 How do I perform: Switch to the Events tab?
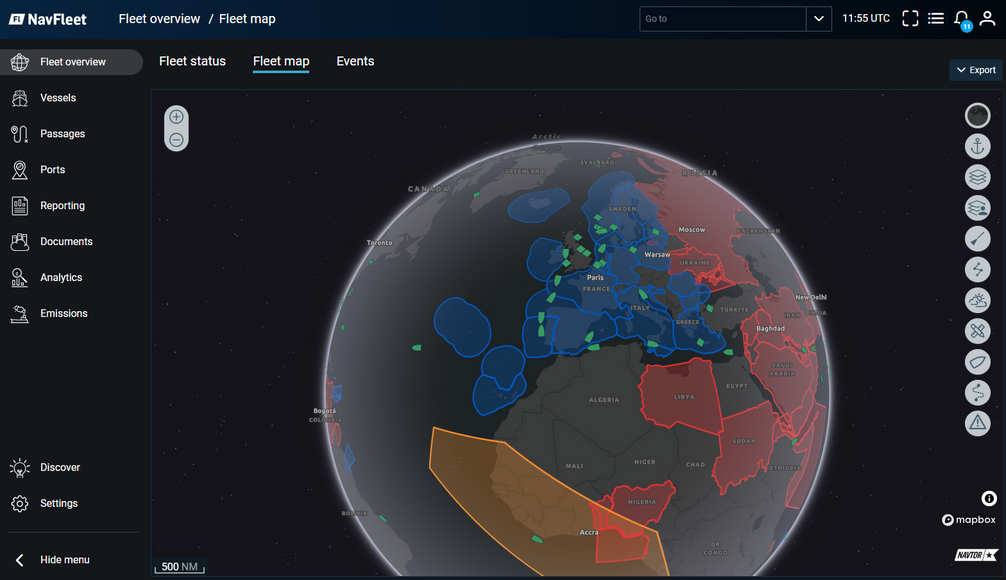pyautogui.click(x=355, y=61)
